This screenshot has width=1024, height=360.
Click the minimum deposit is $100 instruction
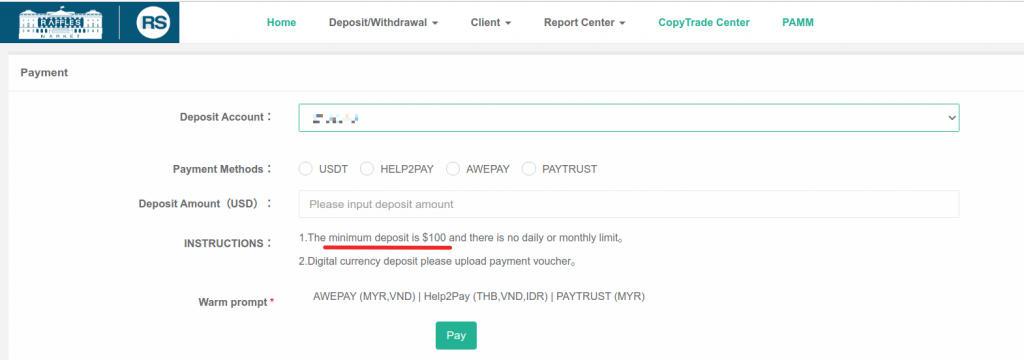click(x=461, y=238)
